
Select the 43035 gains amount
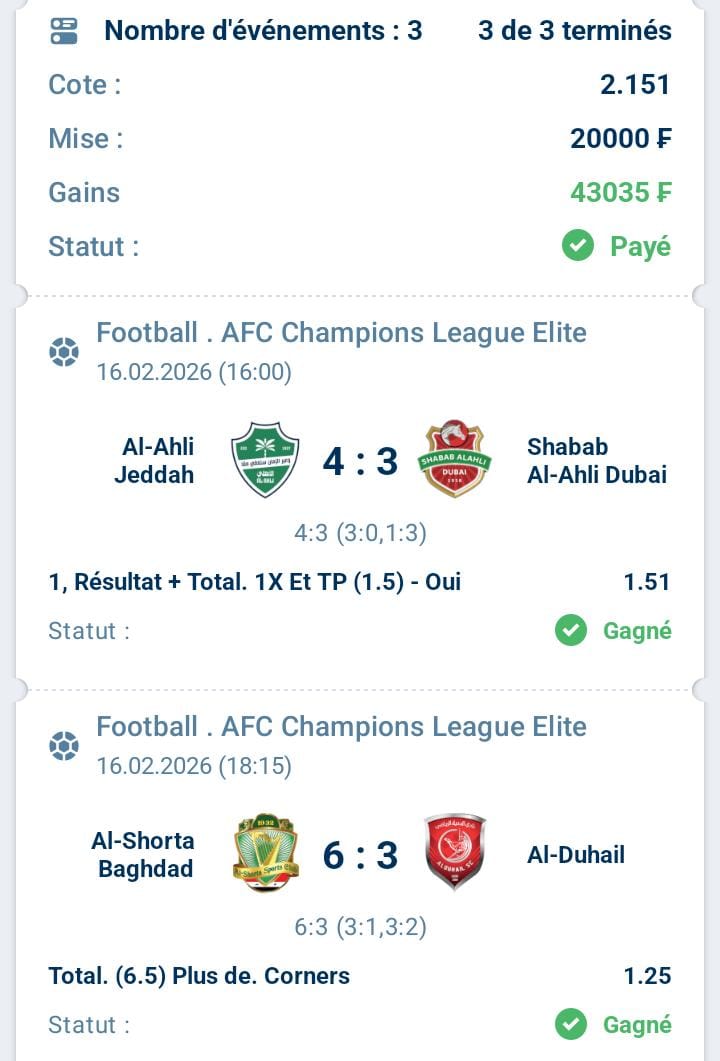(620, 192)
